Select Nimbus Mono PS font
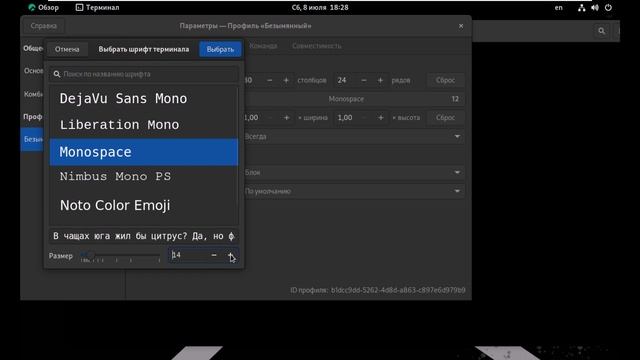The width and height of the screenshot is (640, 360). point(144,177)
